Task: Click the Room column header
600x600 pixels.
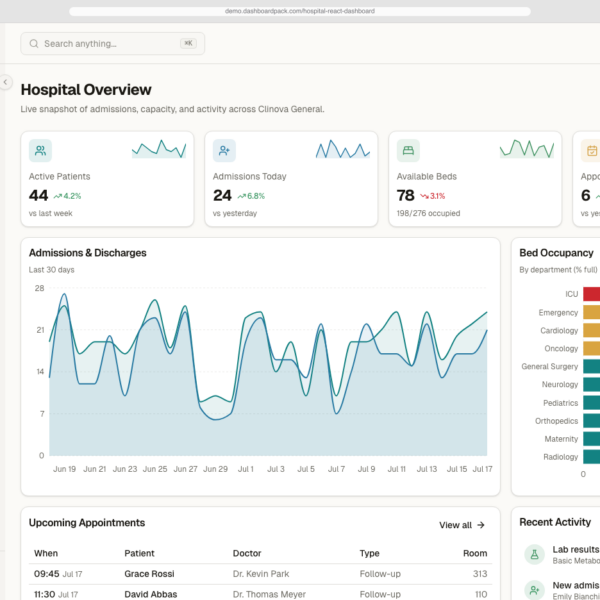Action: point(475,553)
